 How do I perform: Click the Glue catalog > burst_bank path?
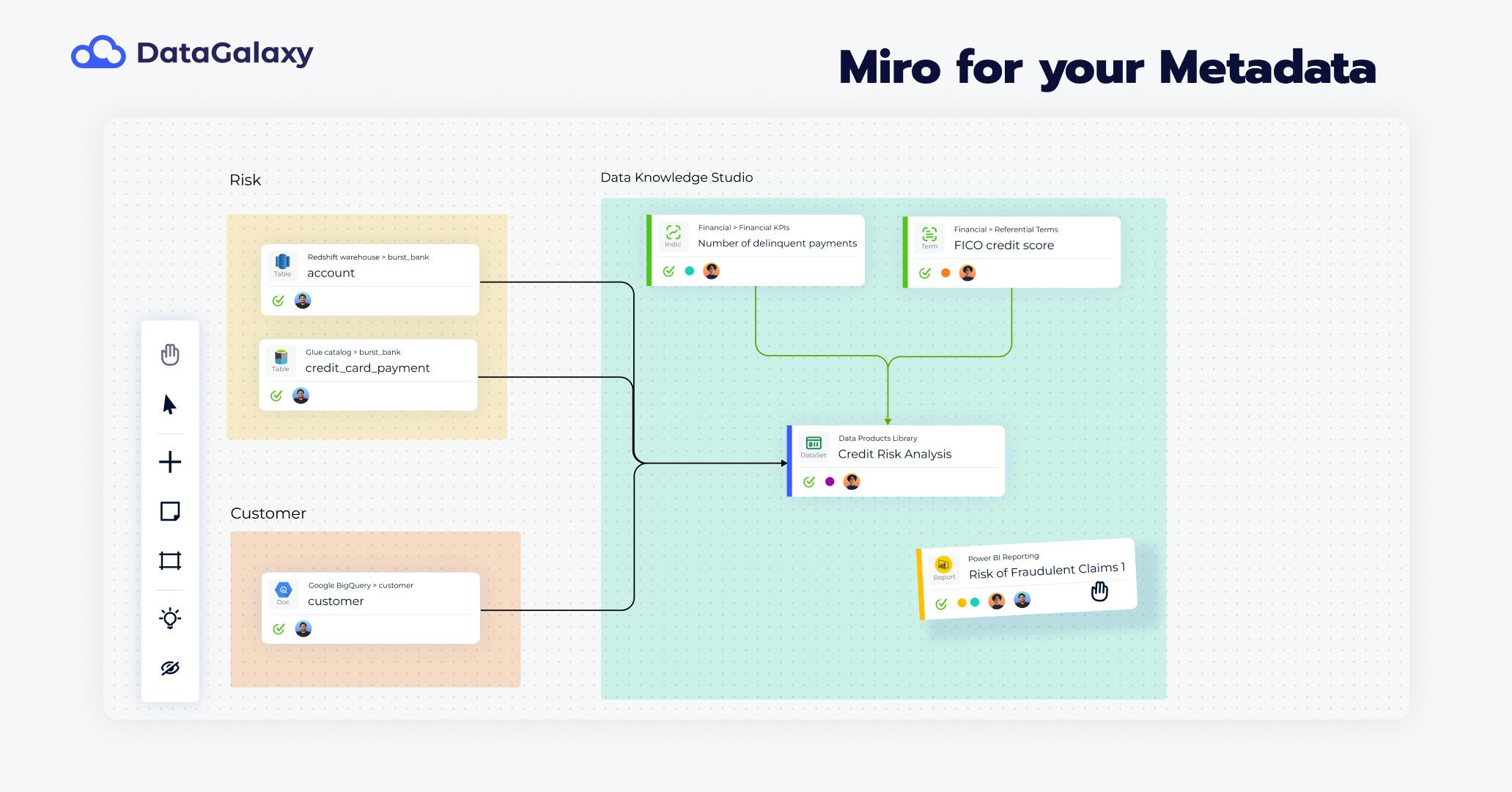pos(353,353)
